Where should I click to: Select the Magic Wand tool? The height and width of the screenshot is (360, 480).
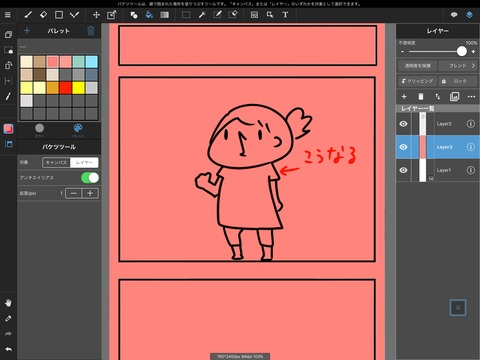pos(202,15)
